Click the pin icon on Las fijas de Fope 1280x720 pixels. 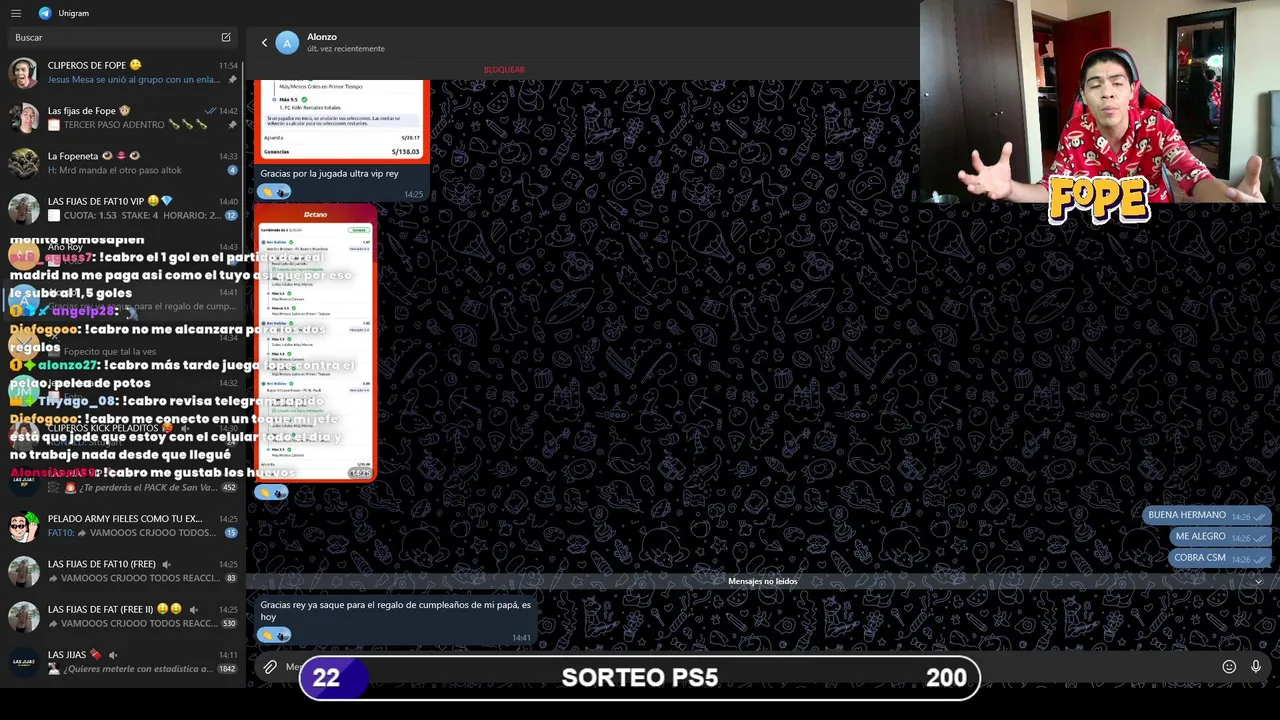tap(232, 125)
